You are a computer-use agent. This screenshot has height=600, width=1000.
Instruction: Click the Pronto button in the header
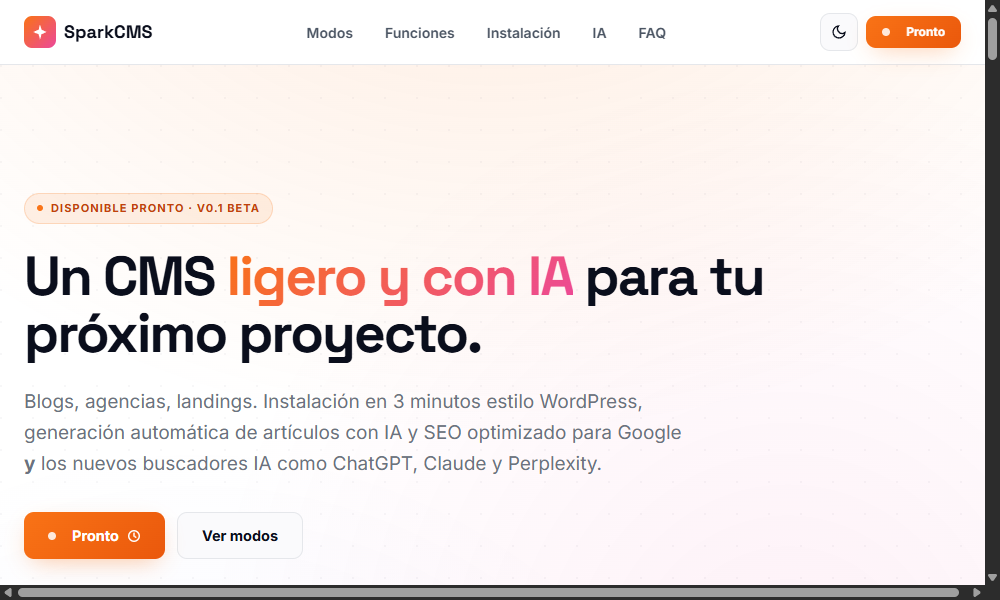point(913,32)
